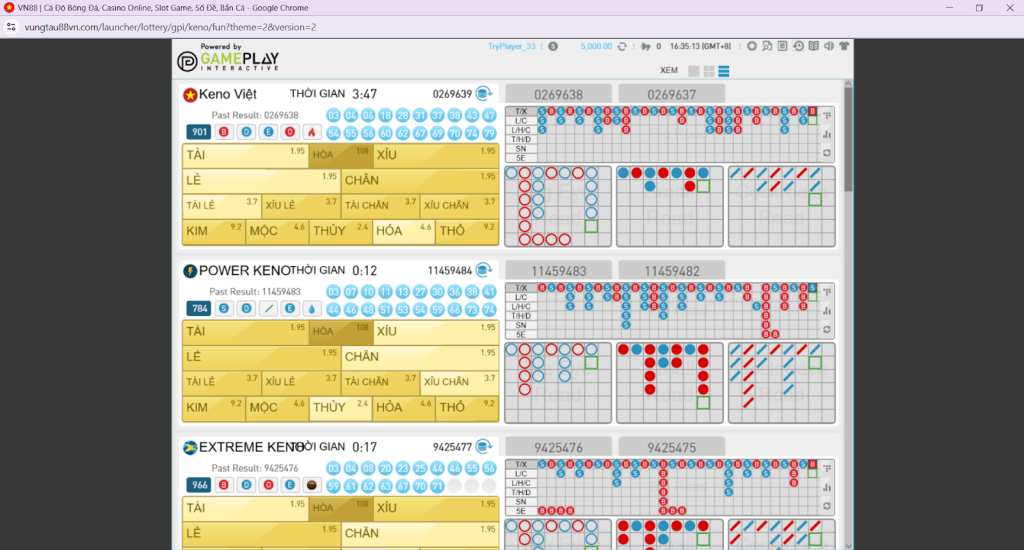Bet on TÀI in POWER KENO
This screenshot has width=1024, height=550.
[x=245, y=332]
